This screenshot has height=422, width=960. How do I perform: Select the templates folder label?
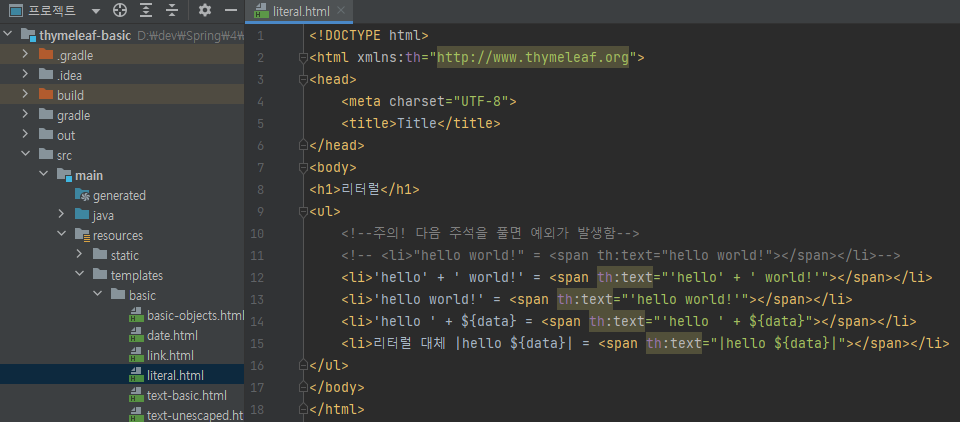tap(137, 276)
